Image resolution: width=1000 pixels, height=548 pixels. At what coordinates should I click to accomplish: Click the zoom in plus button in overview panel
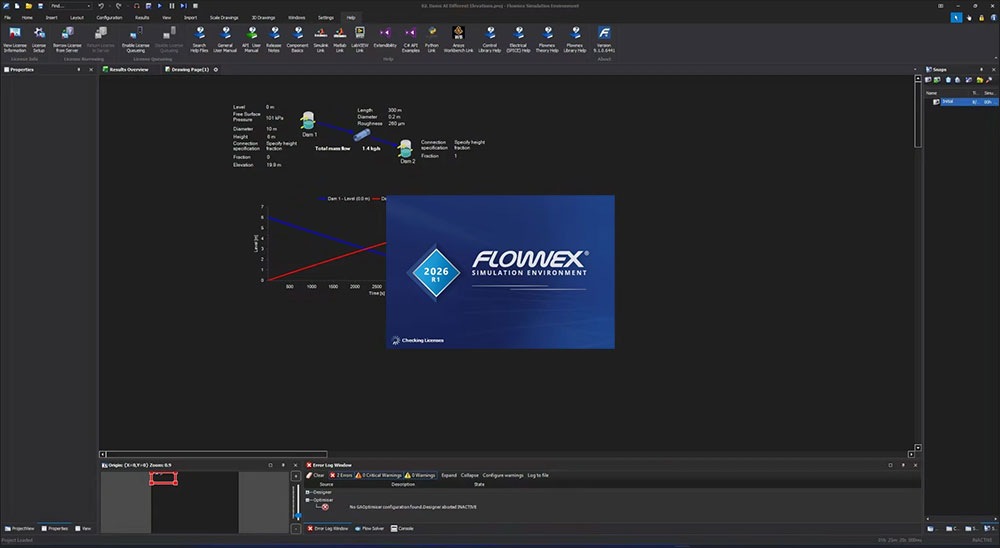pos(296,476)
